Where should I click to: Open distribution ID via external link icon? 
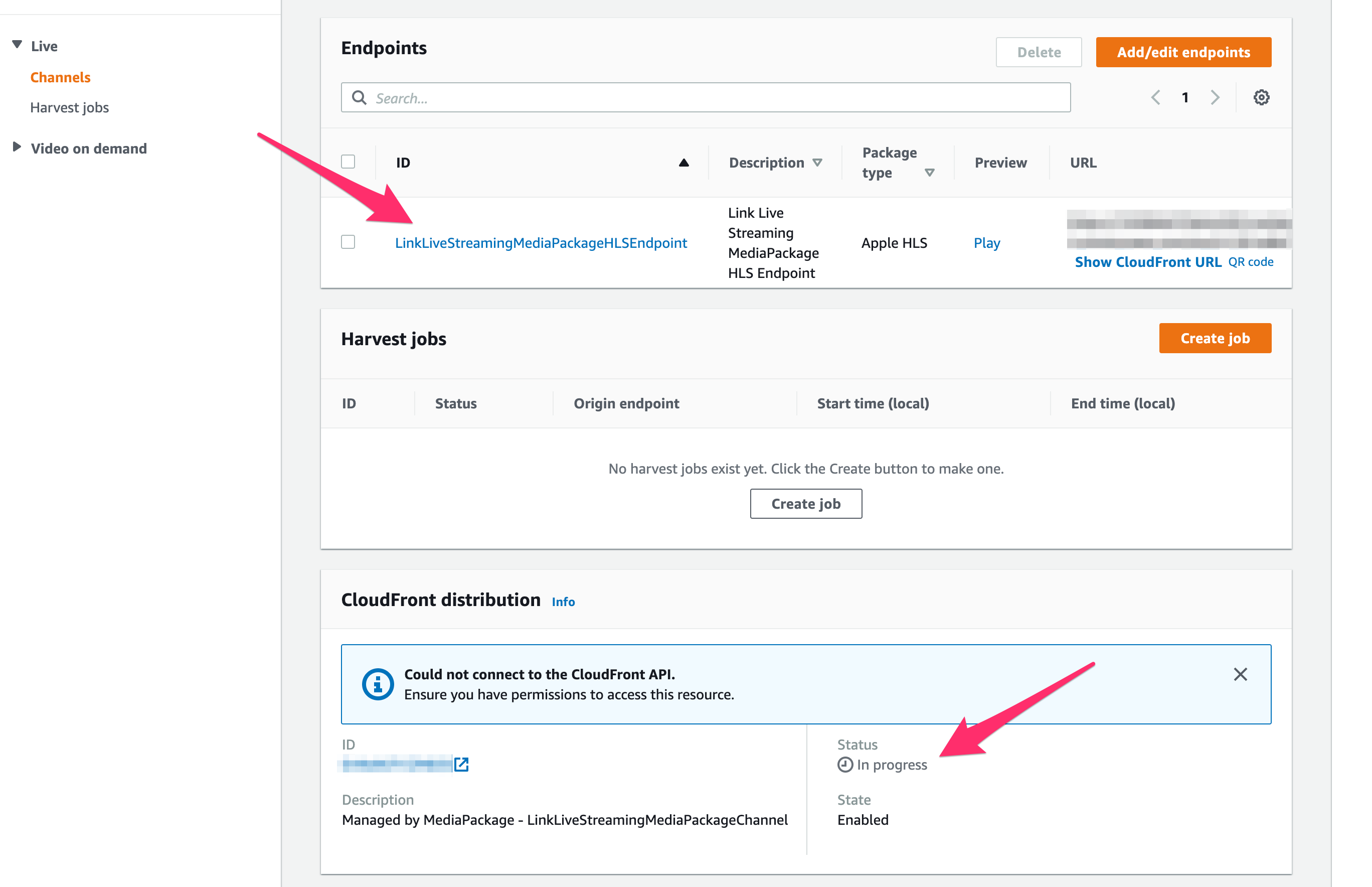(x=462, y=764)
